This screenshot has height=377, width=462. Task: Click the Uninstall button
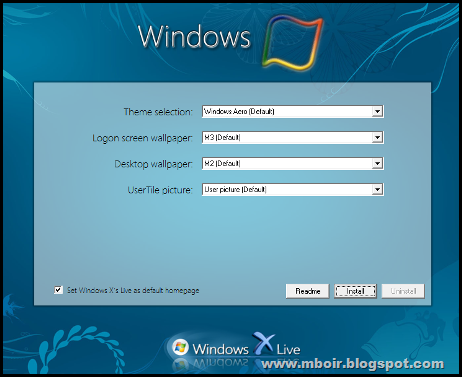[x=403, y=291]
